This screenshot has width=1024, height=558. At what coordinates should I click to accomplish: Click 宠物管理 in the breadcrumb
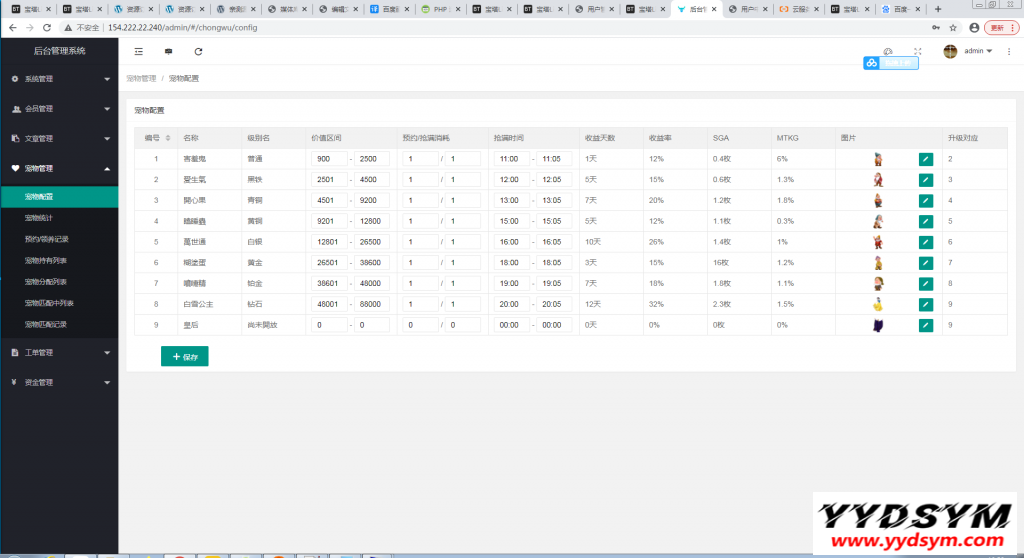pos(141,78)
